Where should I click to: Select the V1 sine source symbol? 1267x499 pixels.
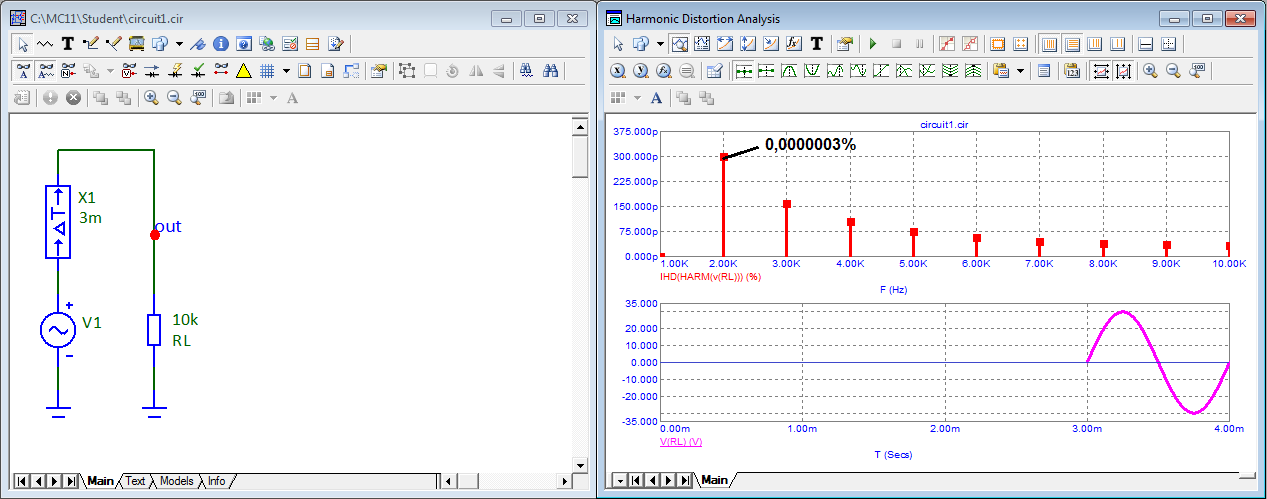tap(57, 329)
